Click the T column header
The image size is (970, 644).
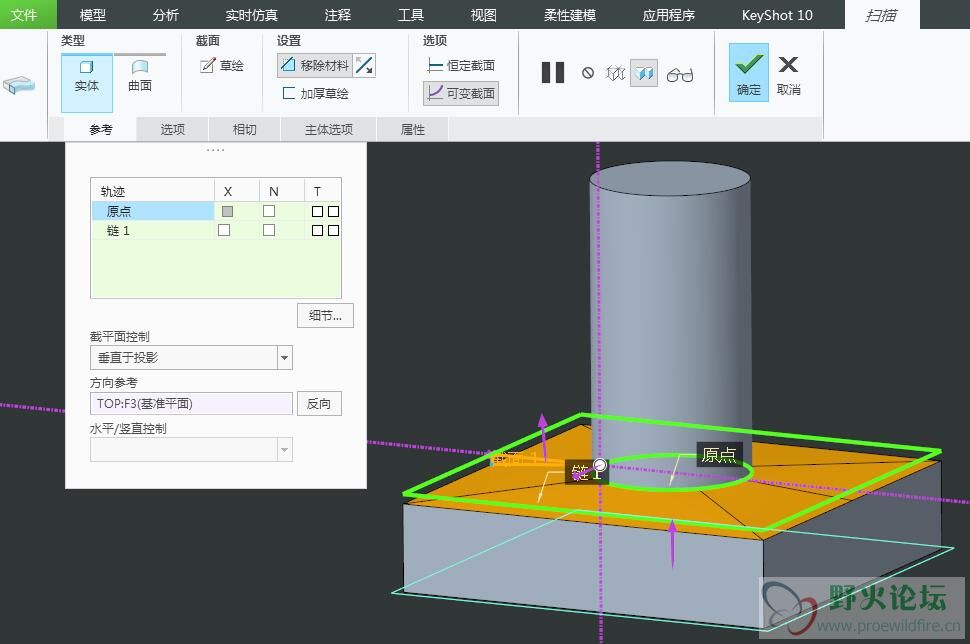point(322,191)
